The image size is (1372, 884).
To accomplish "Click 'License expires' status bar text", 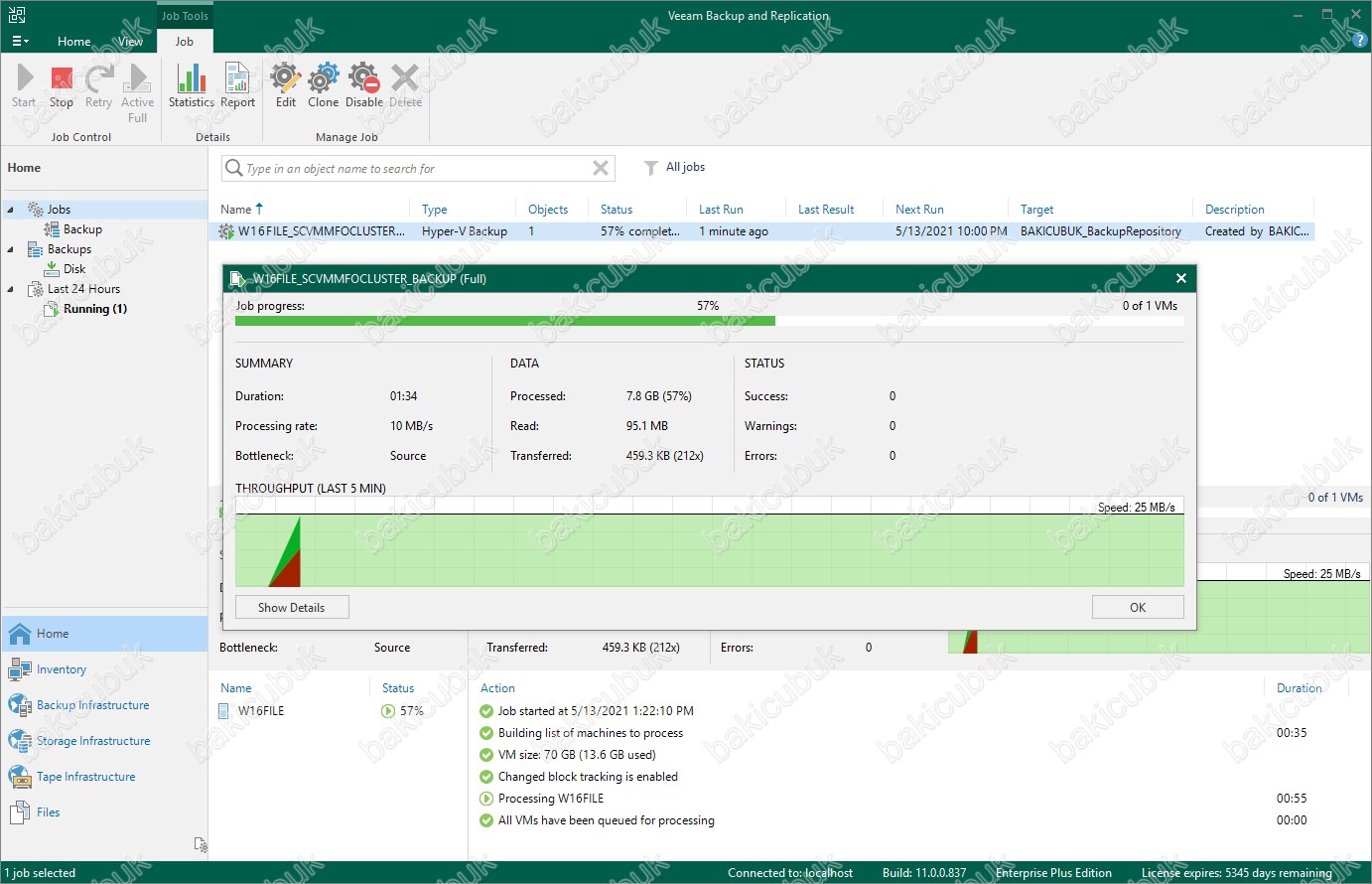I will tap(1237, 873).
